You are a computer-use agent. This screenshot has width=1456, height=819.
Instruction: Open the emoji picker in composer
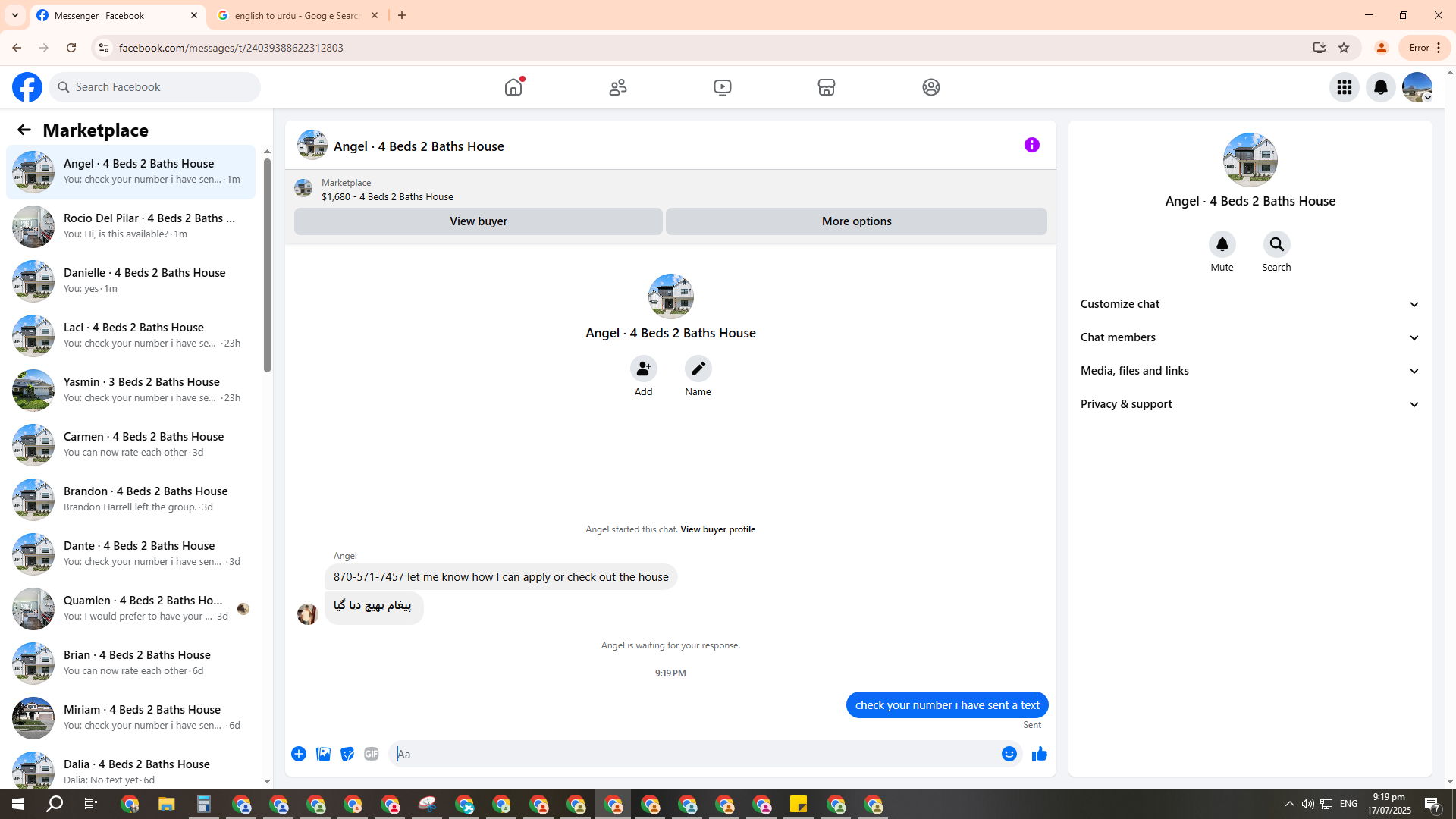pyautogui.click(x=1009, y=754)
